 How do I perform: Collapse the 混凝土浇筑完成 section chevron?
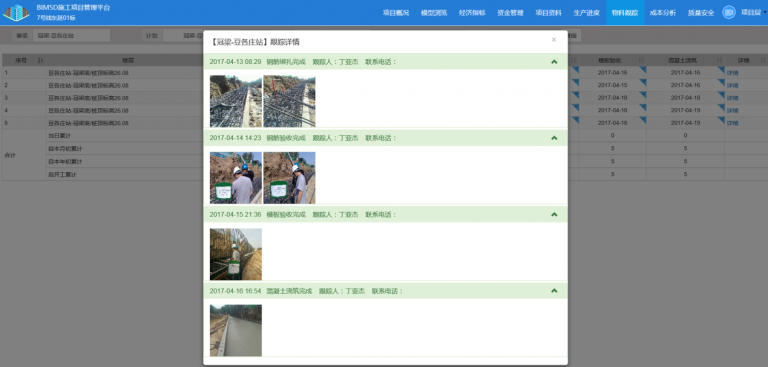click(x=554, y=291)
